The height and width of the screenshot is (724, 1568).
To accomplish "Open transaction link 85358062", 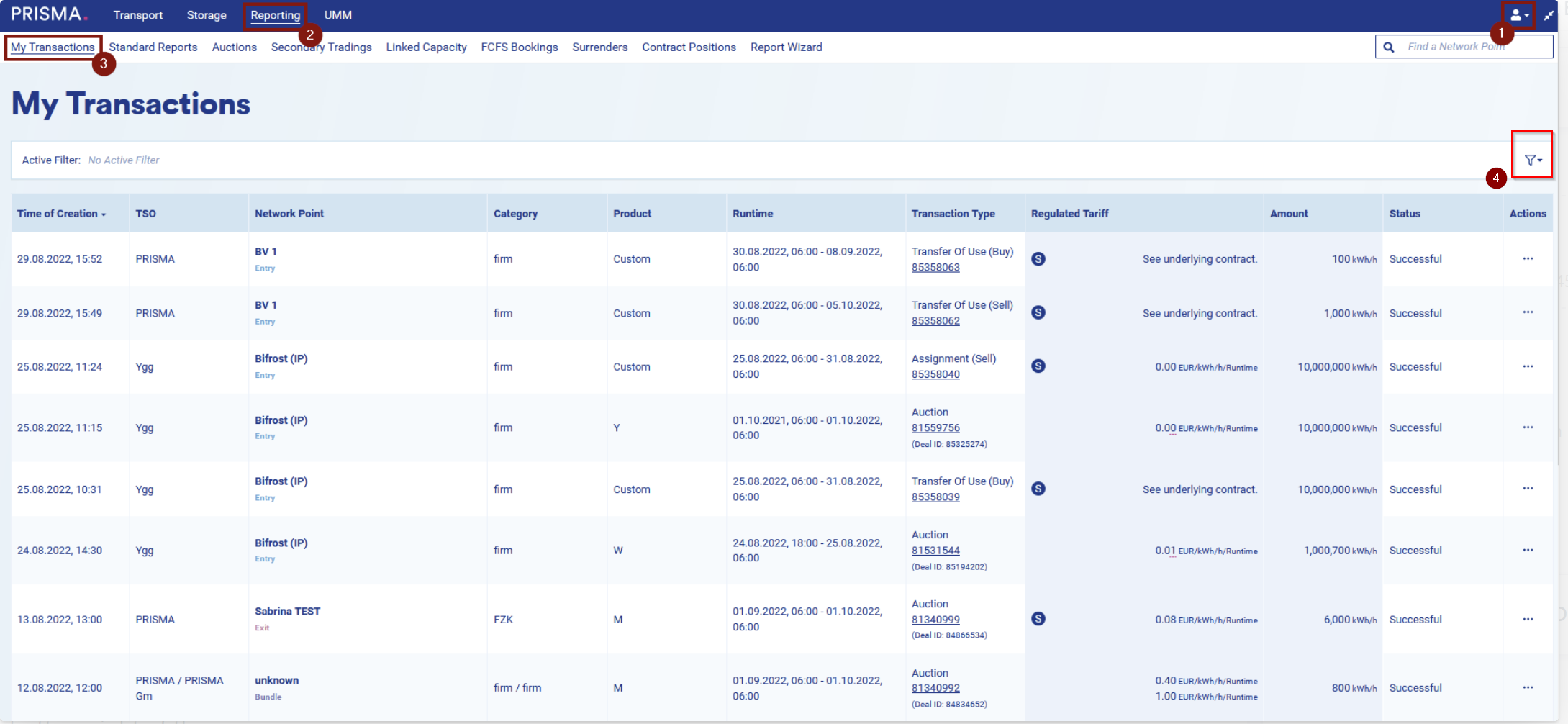I will tap(935, 321).
